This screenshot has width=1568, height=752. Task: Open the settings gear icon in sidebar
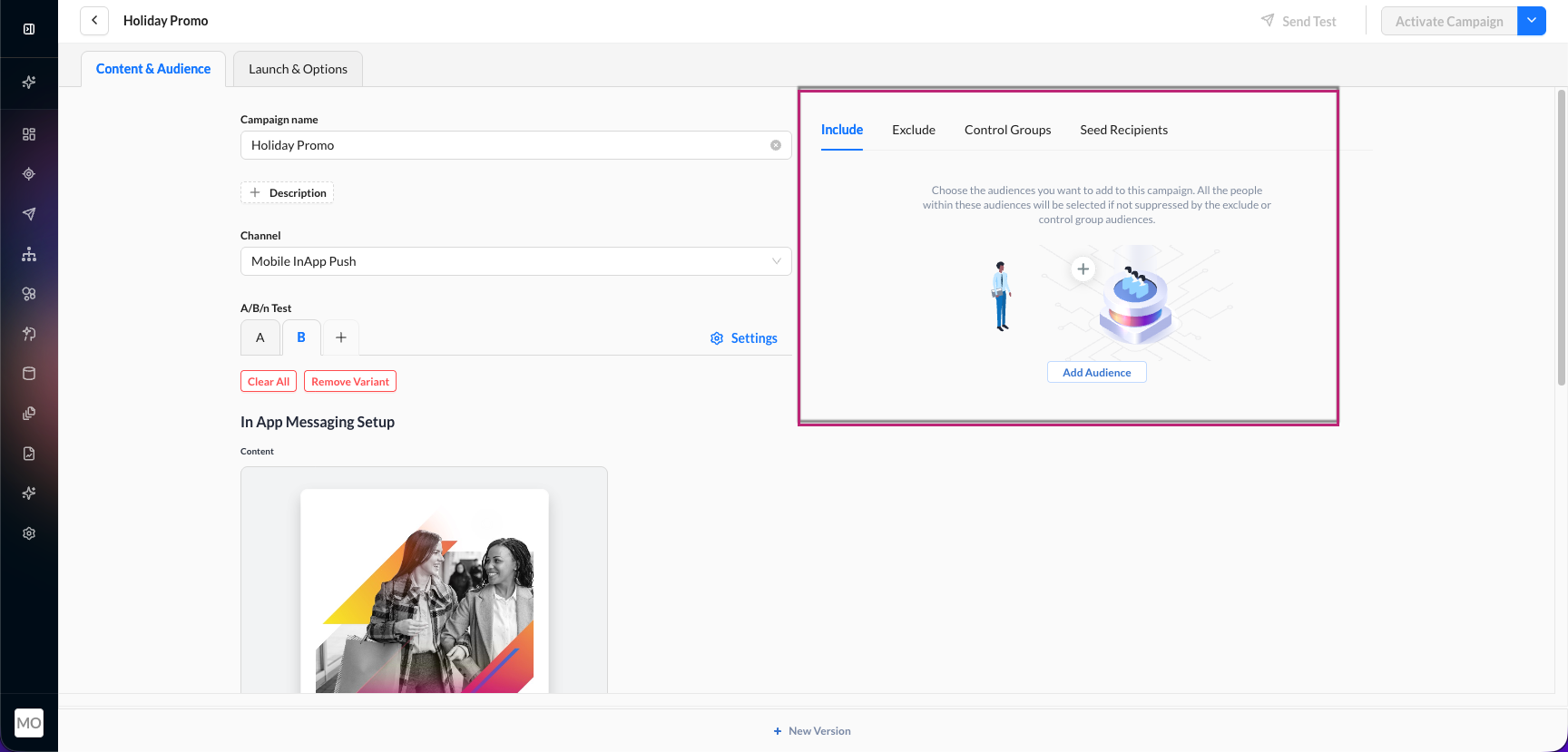[x=29, y=533]
